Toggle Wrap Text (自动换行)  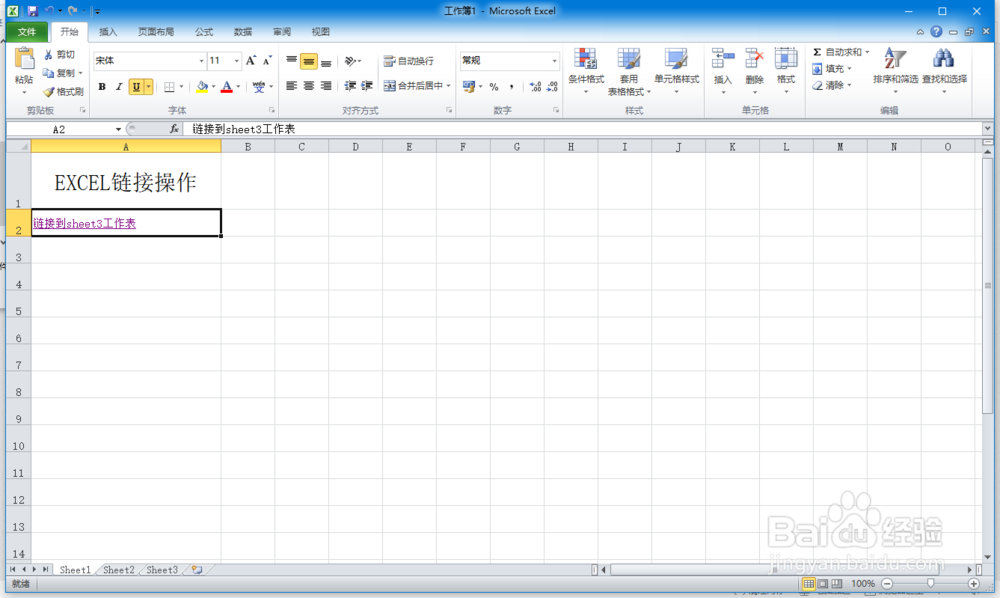[409, 61]
